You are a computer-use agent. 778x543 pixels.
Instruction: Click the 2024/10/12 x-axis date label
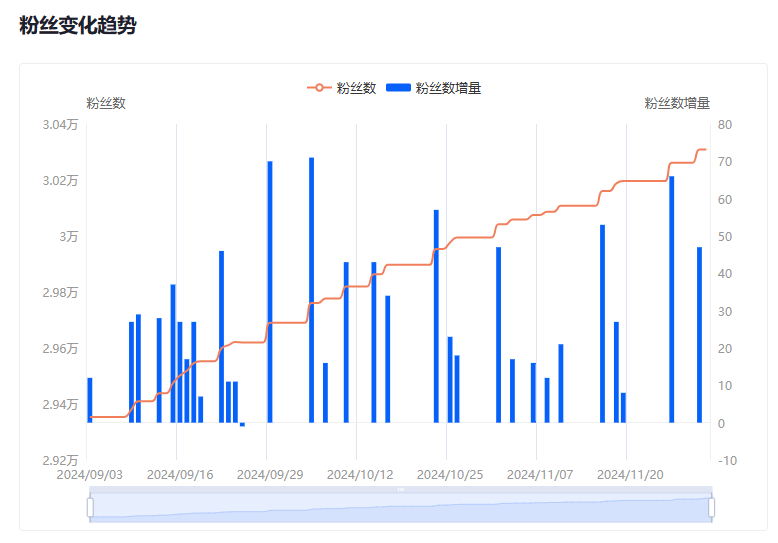[360, 474]
